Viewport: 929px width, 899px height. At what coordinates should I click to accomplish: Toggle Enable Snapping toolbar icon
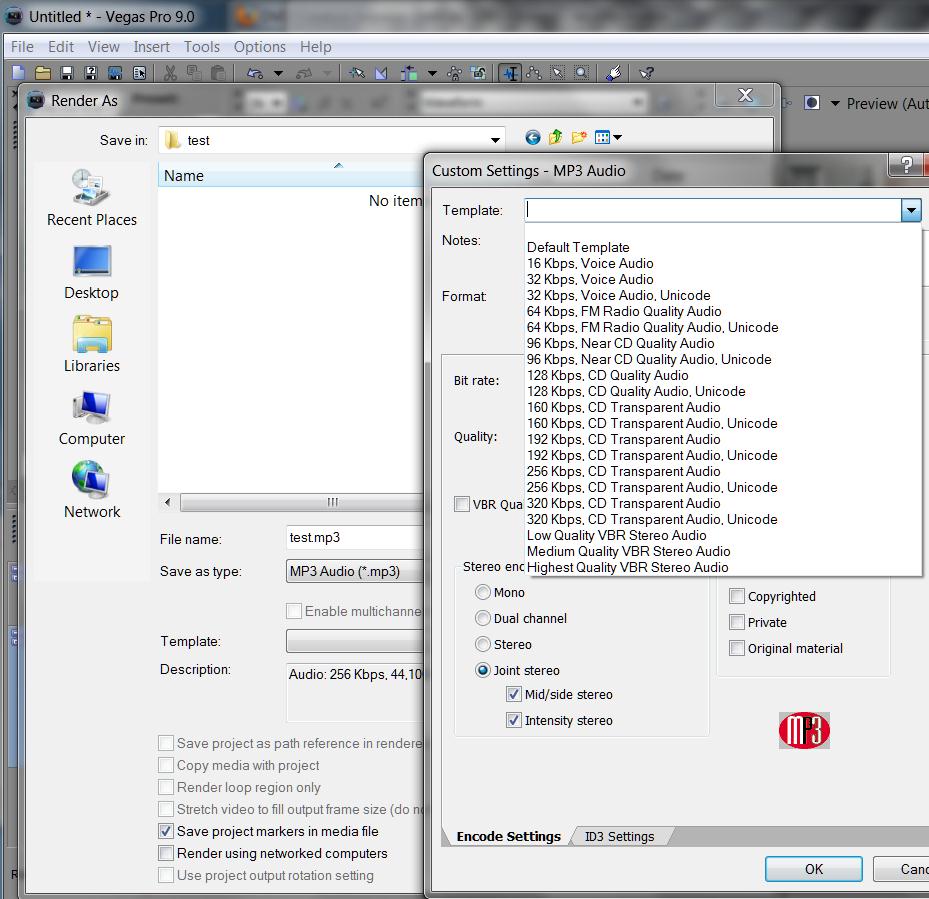coord(357,73)
